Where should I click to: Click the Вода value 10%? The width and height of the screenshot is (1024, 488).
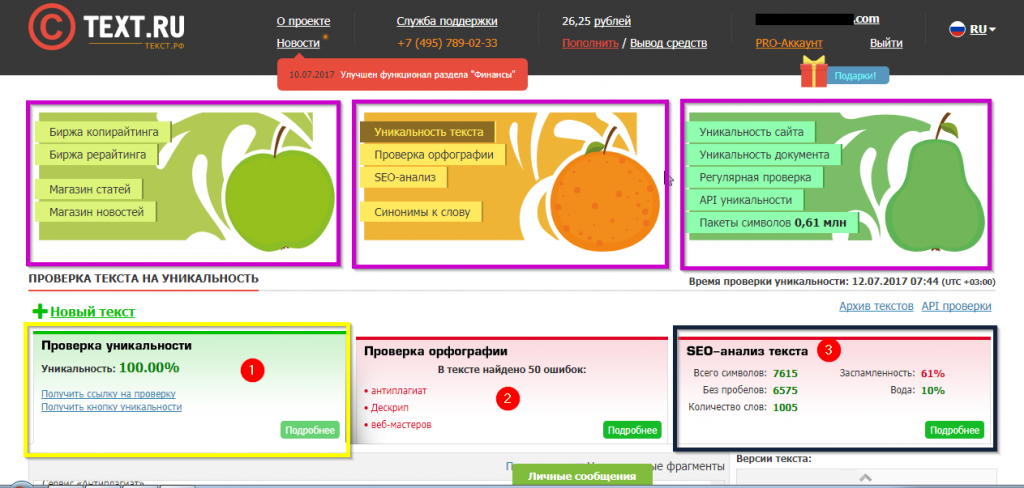933,391
